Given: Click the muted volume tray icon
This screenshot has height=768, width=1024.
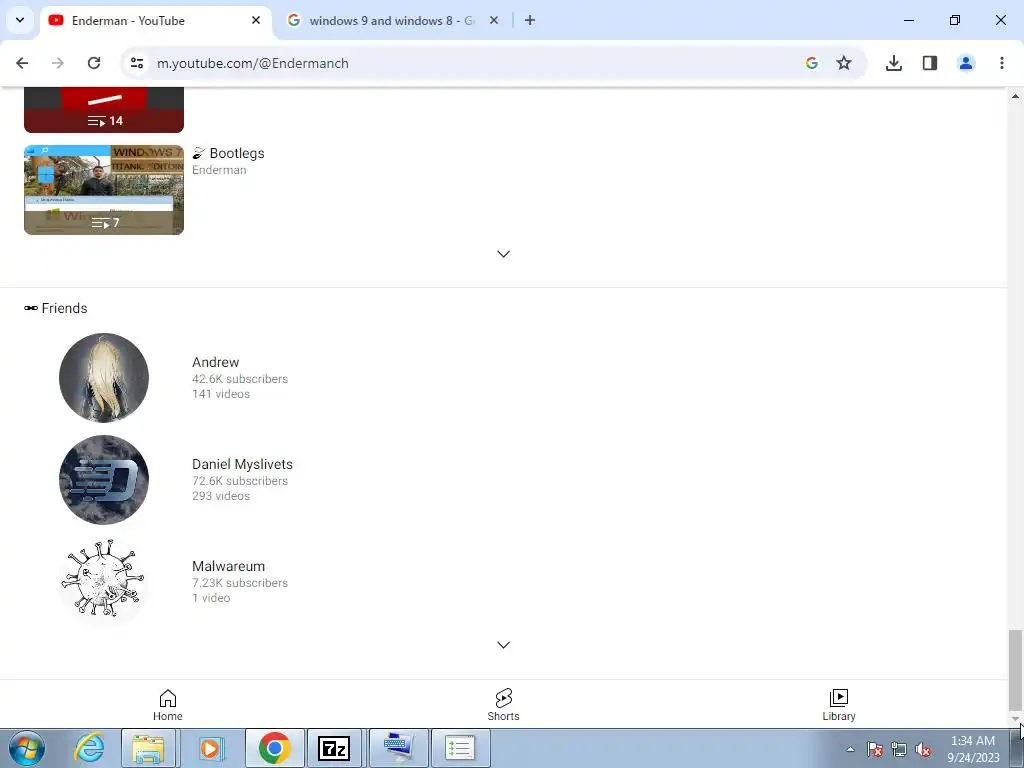Looking at the screenshot, I should click(x=923, y=750).
